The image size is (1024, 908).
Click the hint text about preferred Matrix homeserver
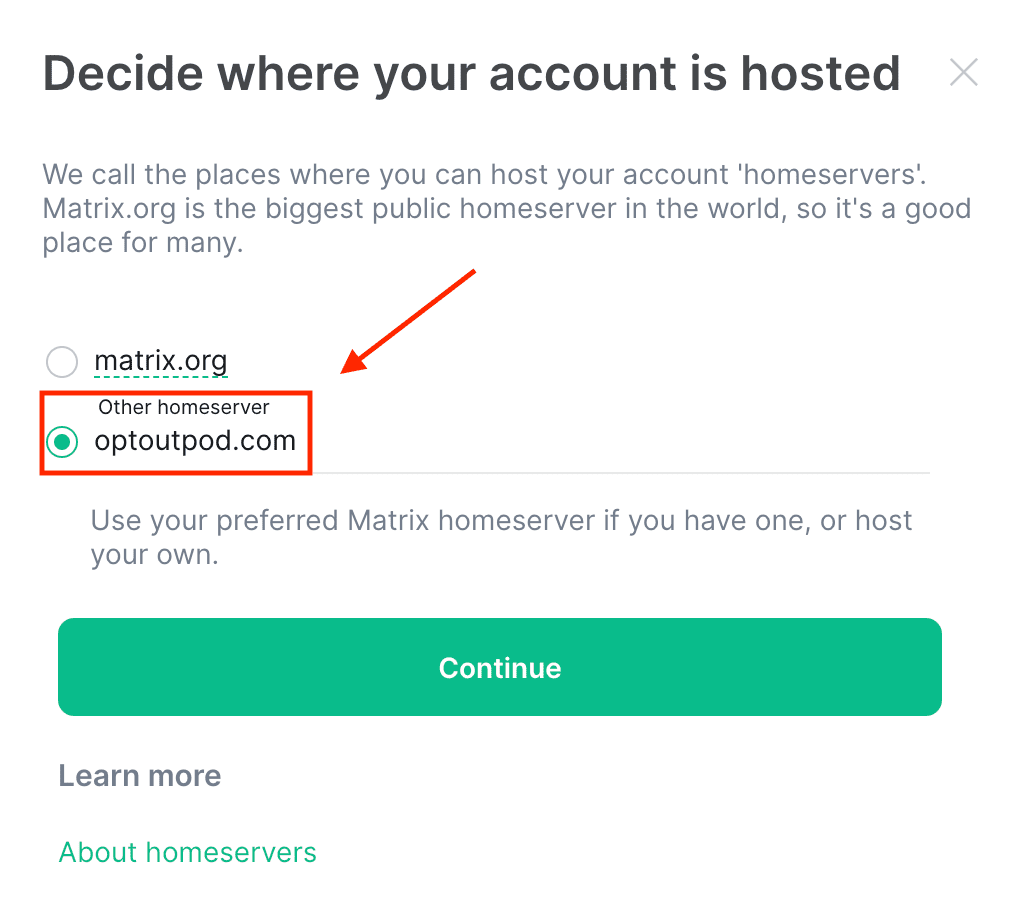pyautogui.click(x=501, y=538)
